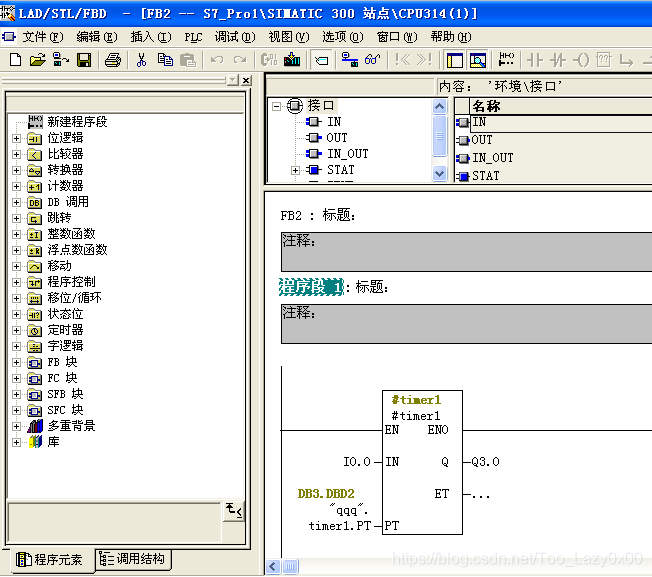Screen dimensions: 652x577
Task: Select the 浮点数函数 tree item
Action: point(77,250)
